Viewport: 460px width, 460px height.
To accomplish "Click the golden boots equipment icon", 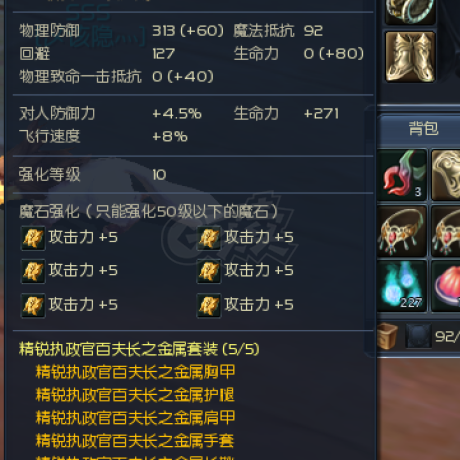I will coord(410,57).
